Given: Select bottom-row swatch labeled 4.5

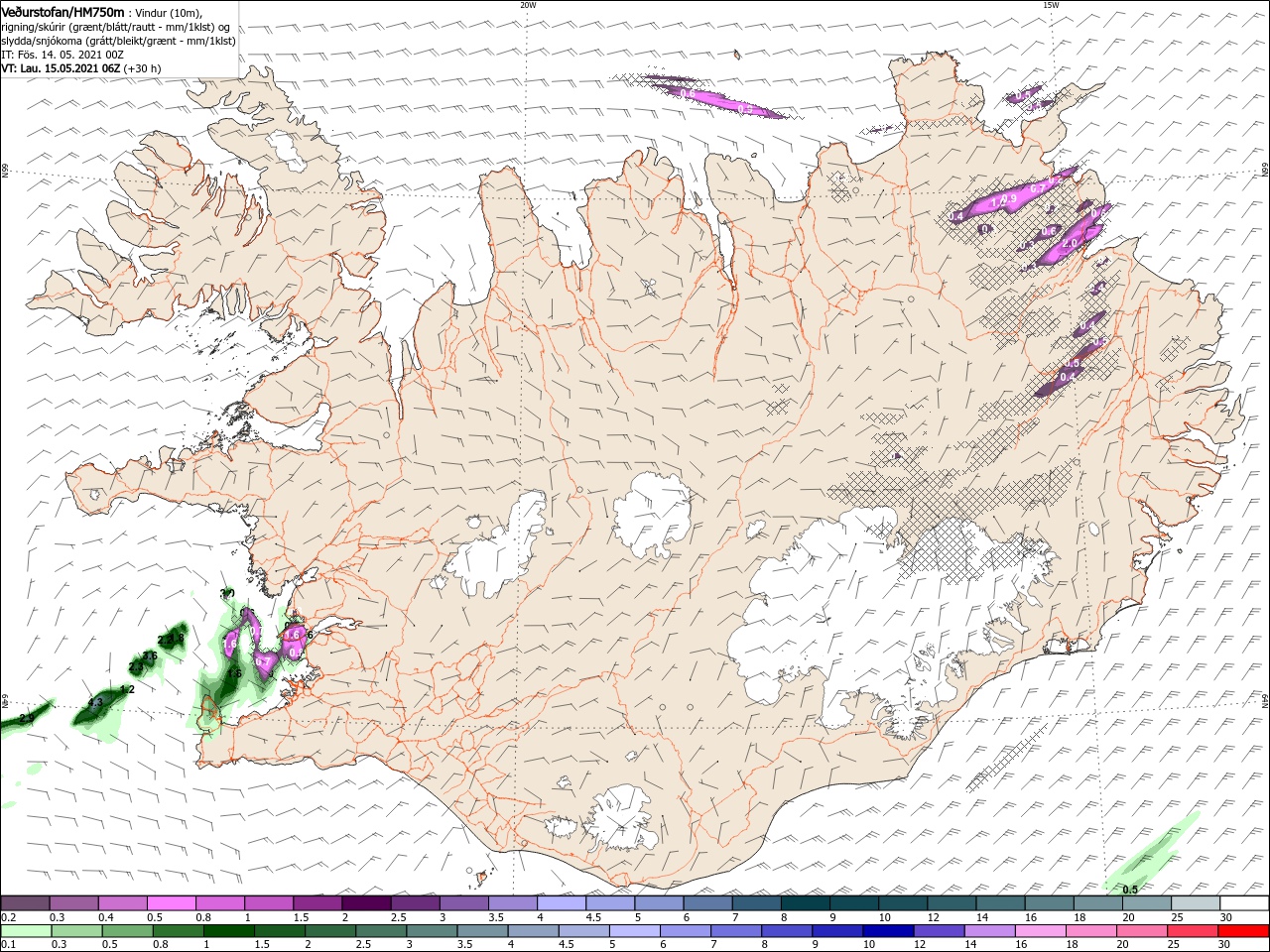Looking at the screenshot, I should (x=584, y=931).
